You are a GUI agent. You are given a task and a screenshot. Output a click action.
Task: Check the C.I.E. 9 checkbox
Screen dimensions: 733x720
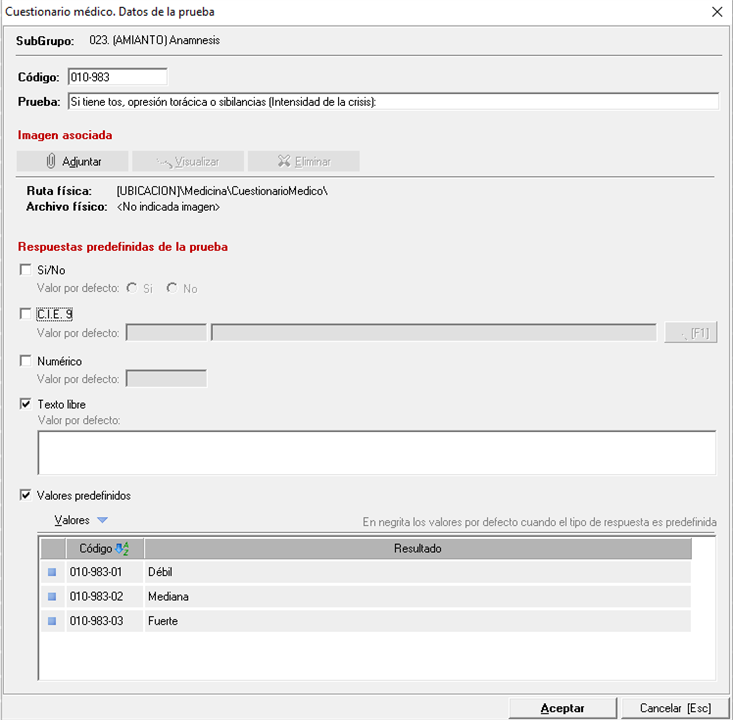click(x=26, y=314)
